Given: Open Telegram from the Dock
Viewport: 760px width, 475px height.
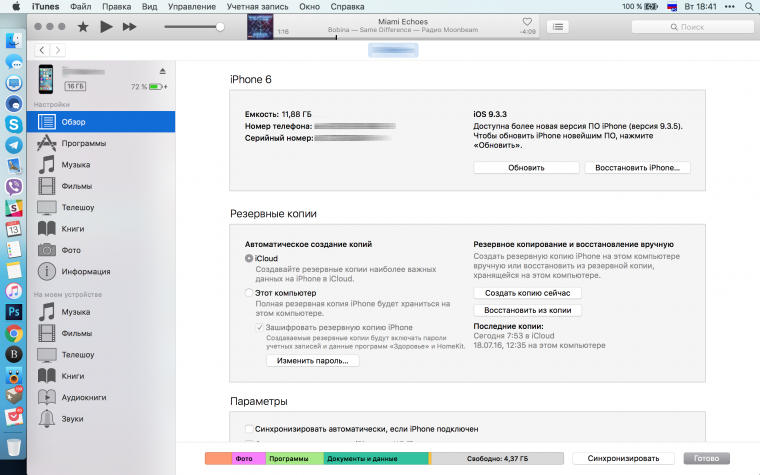Looking at the screenshot, I should coord(14,145).
